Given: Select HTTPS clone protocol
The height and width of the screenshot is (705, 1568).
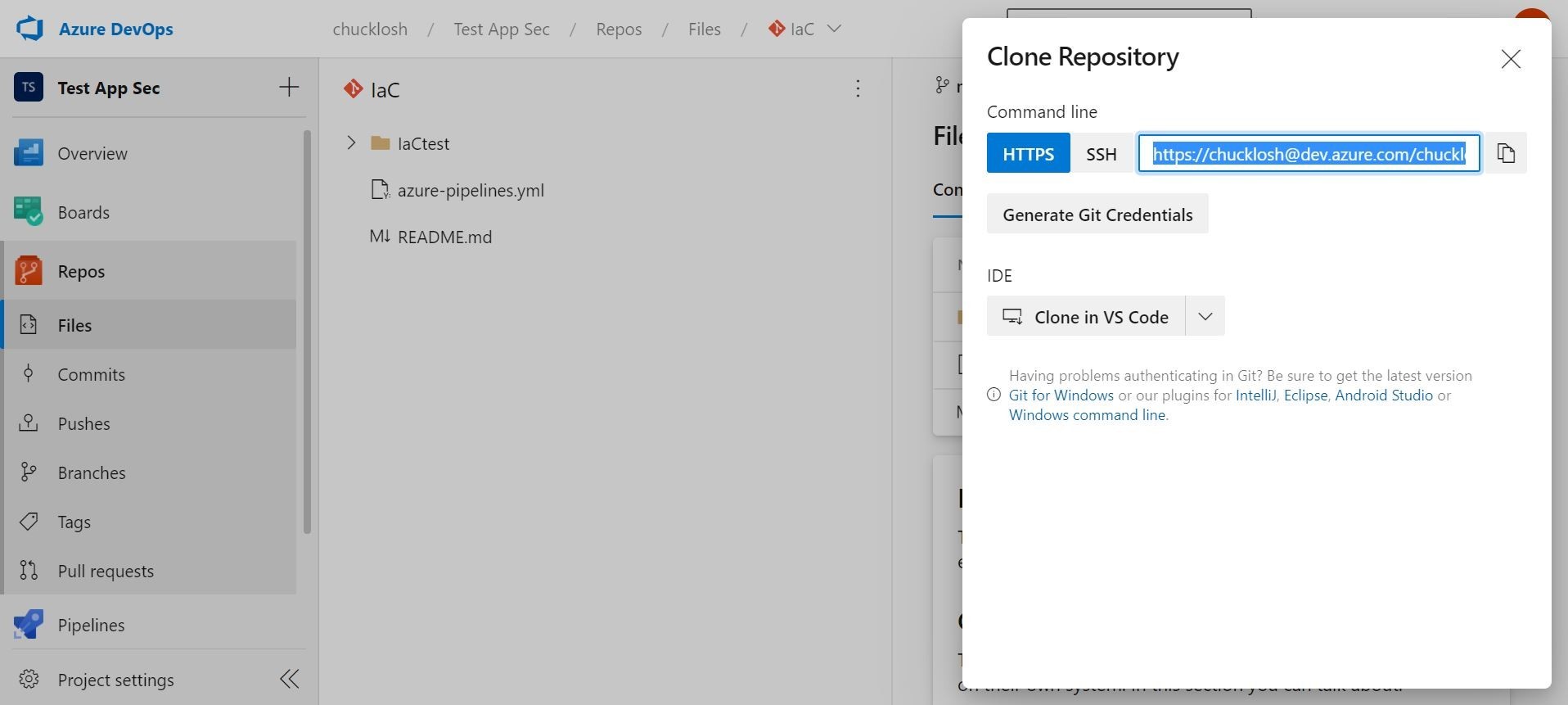Looking at the screenshot, I should point(1028,153).
